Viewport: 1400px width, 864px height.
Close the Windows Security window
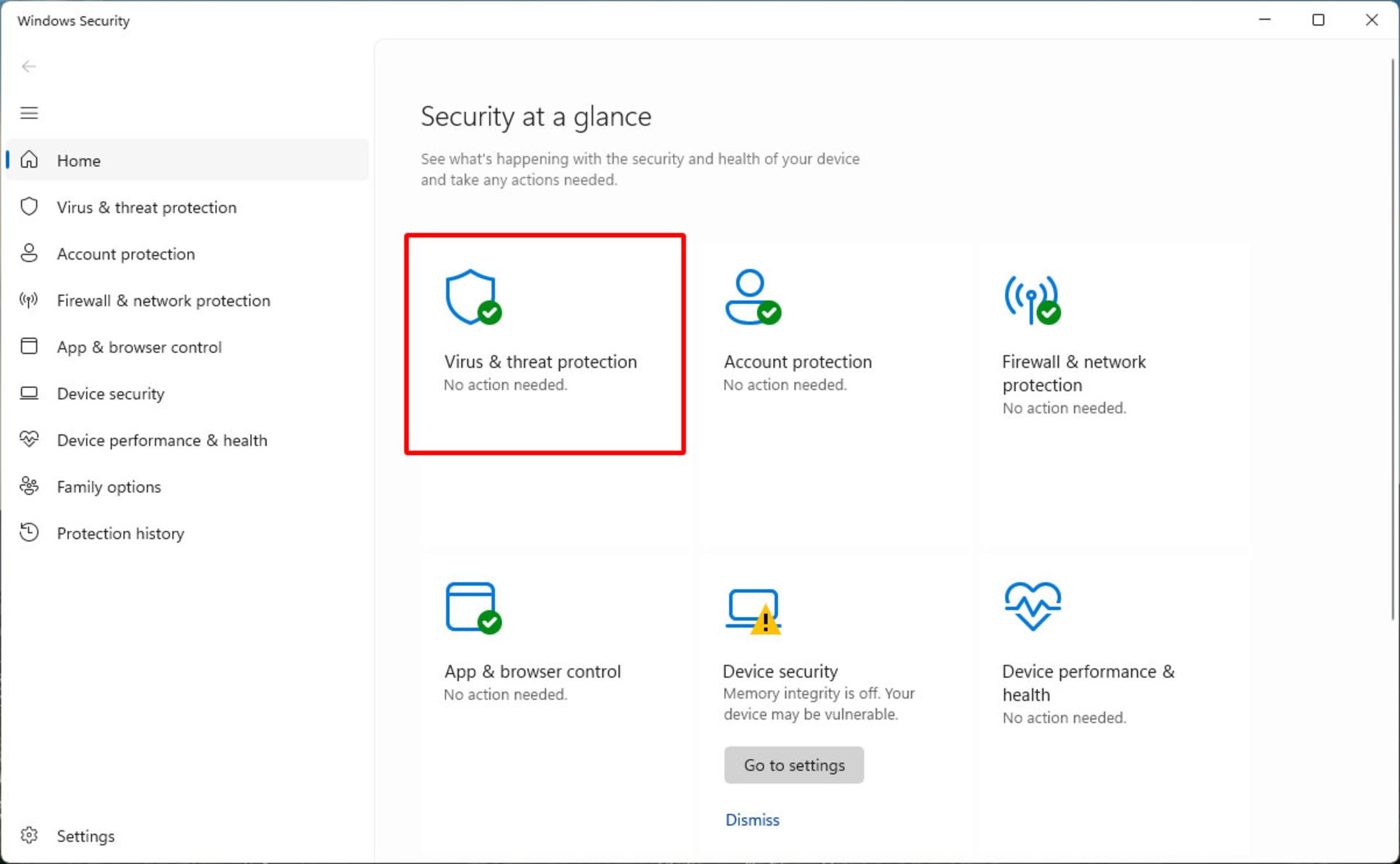pos(1372,20)
